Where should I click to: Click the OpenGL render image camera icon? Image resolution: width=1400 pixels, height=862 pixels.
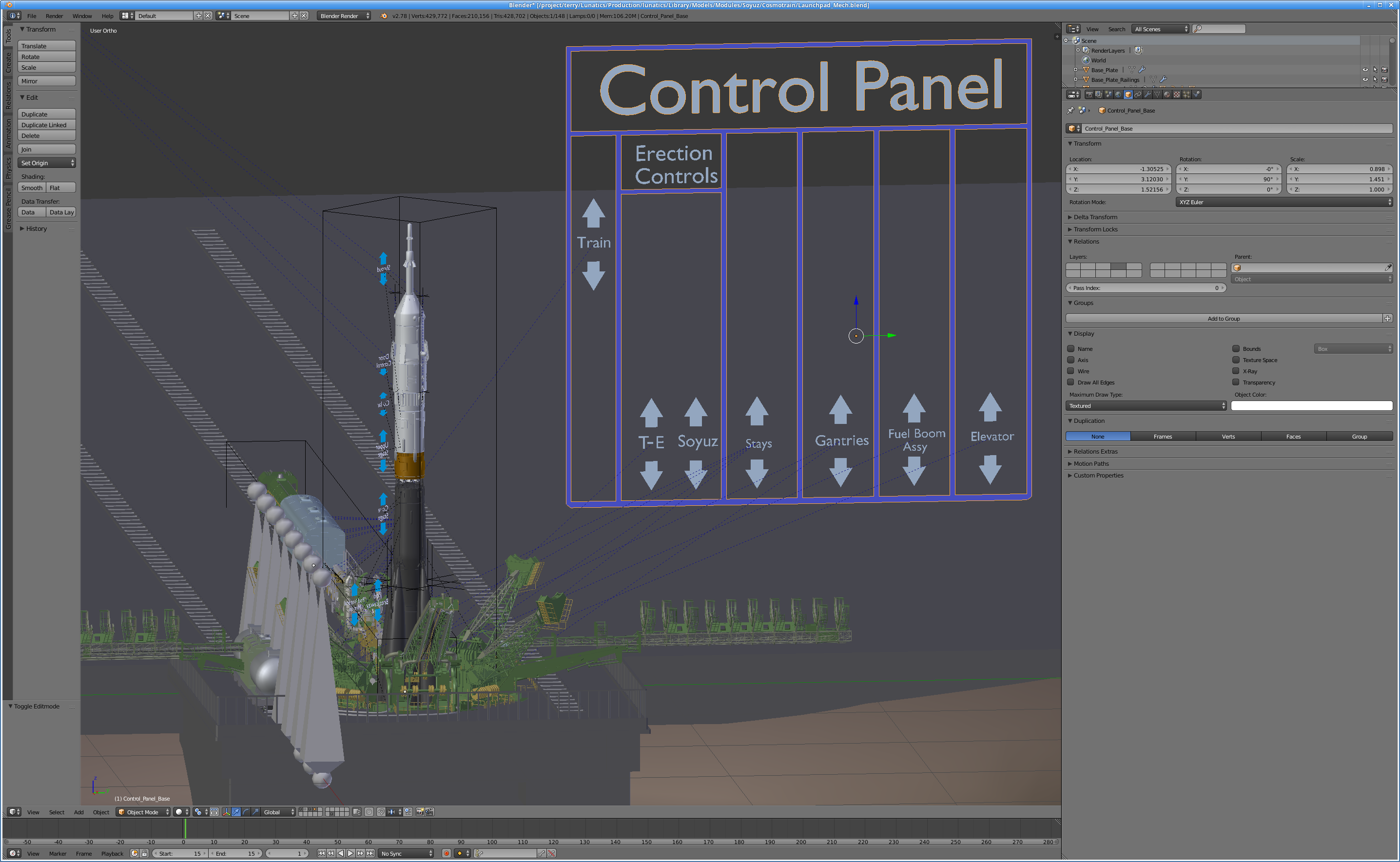click(420, 812)
